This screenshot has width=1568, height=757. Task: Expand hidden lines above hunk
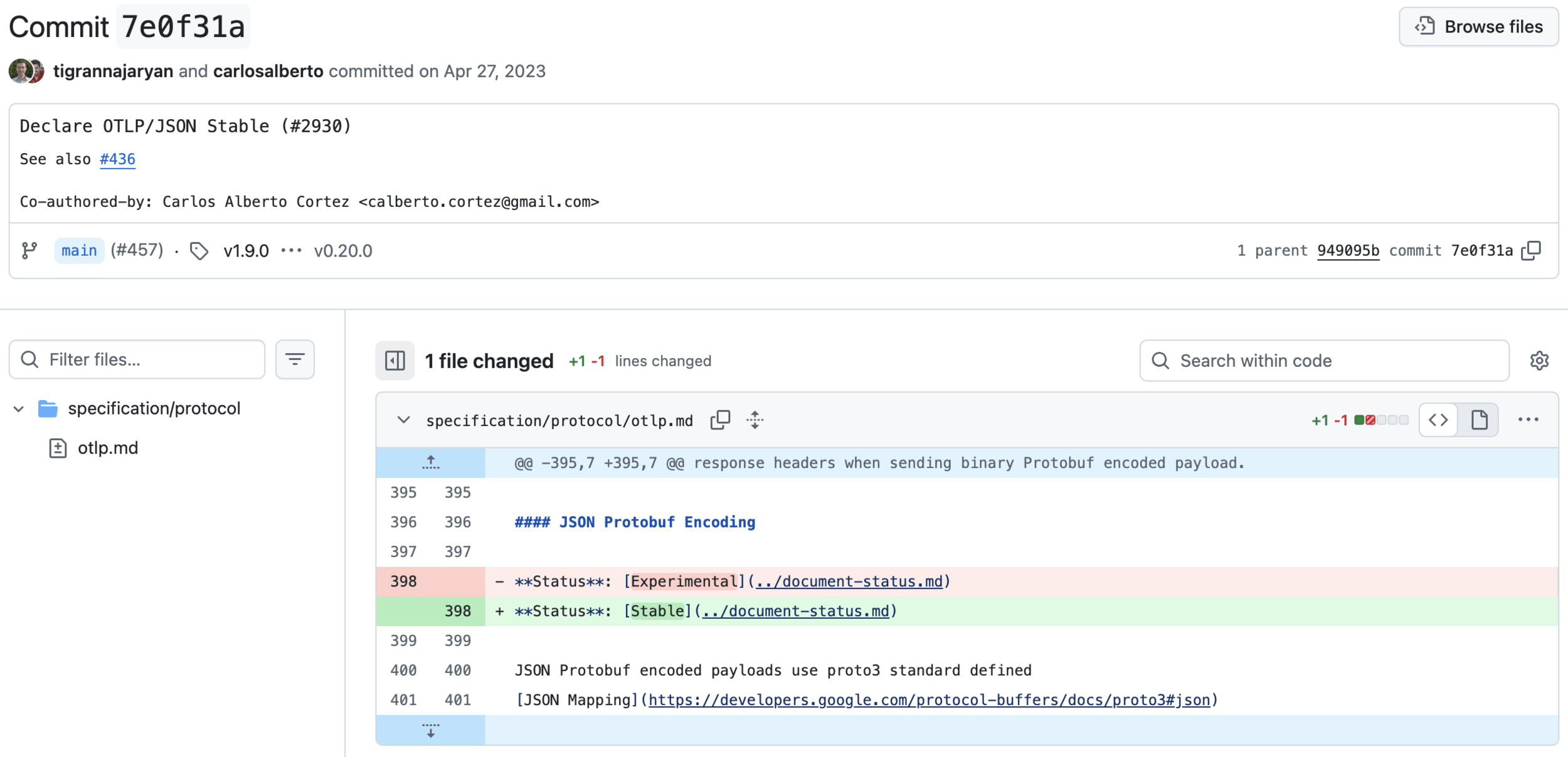430,463
